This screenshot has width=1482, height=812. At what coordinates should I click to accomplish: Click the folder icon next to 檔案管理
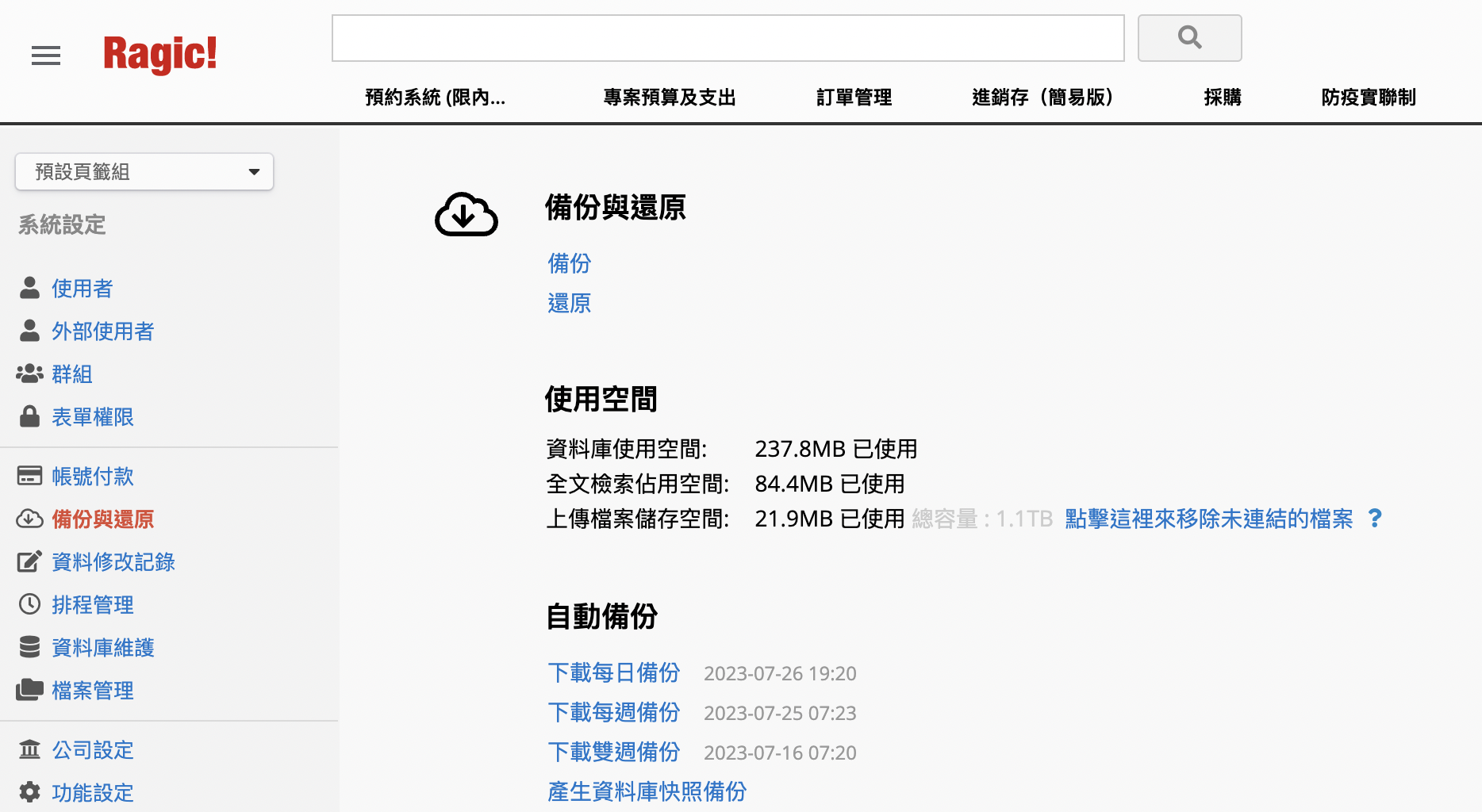pyautogui.click(x=29, y=690)
